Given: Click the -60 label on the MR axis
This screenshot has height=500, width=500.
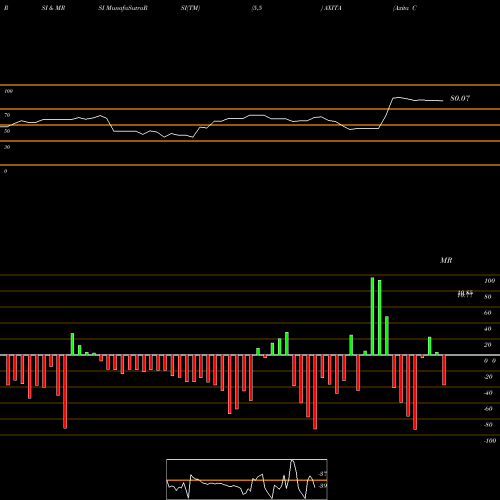Looking at the screenshot, I should tap(488, 409).
